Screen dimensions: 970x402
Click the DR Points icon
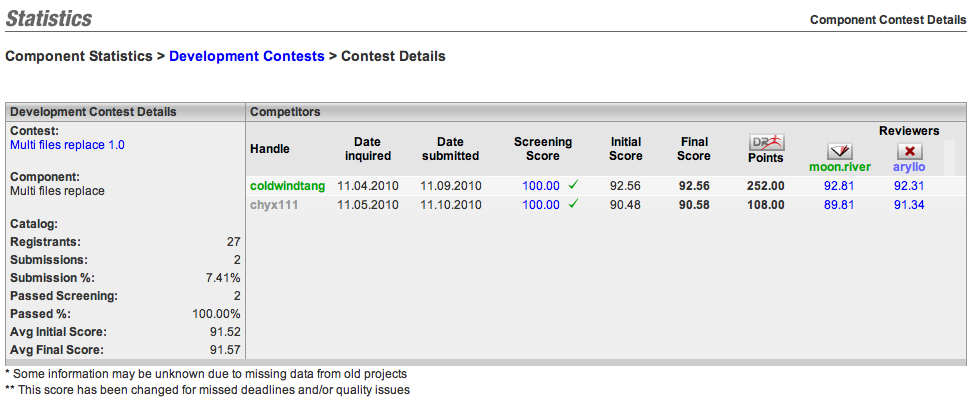(766, 142)
